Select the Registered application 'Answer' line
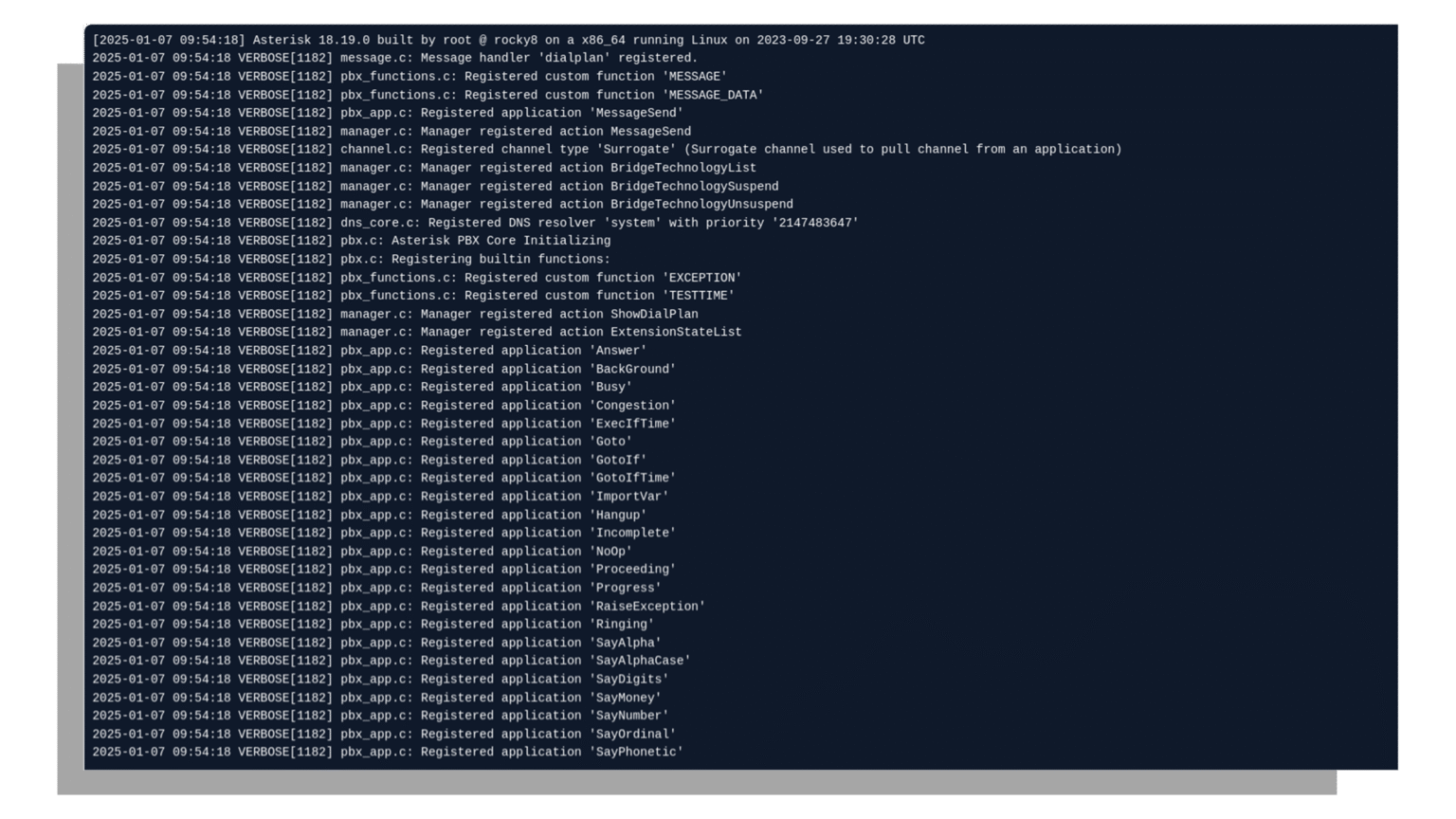This screenshot has height=819, width=1456. (x=370, y=351)
